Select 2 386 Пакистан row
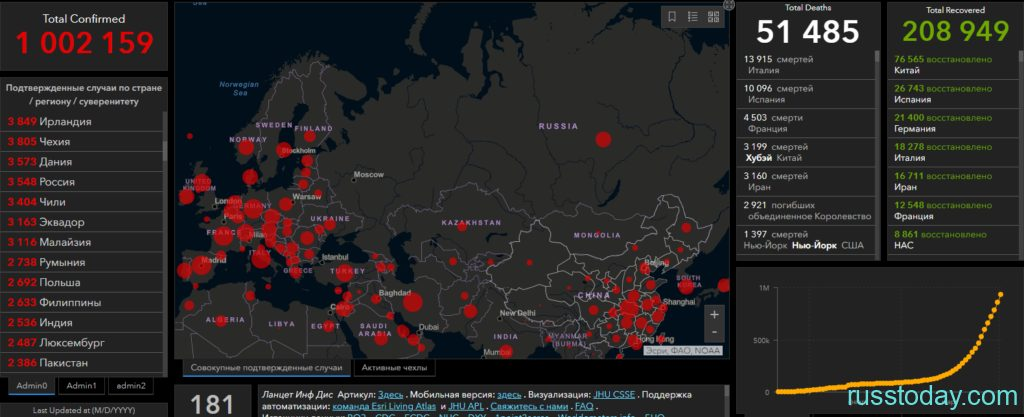Viewport: 1024px width, 417px height. [84, 363]
